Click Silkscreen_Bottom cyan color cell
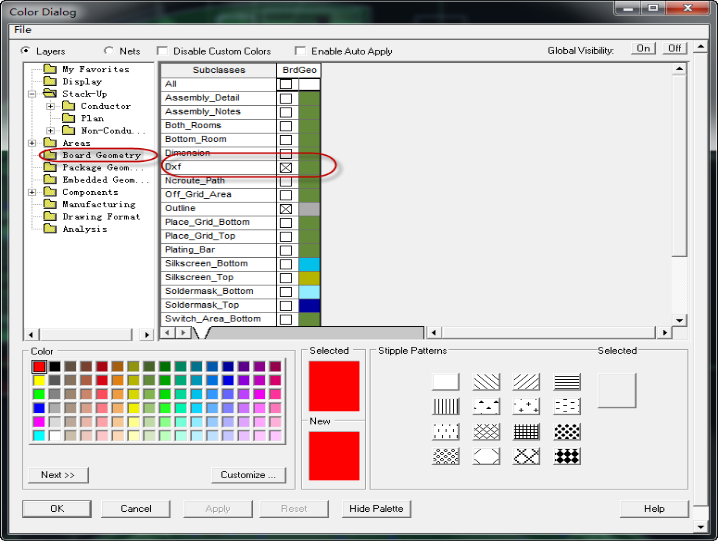 [x=309, y=264]
